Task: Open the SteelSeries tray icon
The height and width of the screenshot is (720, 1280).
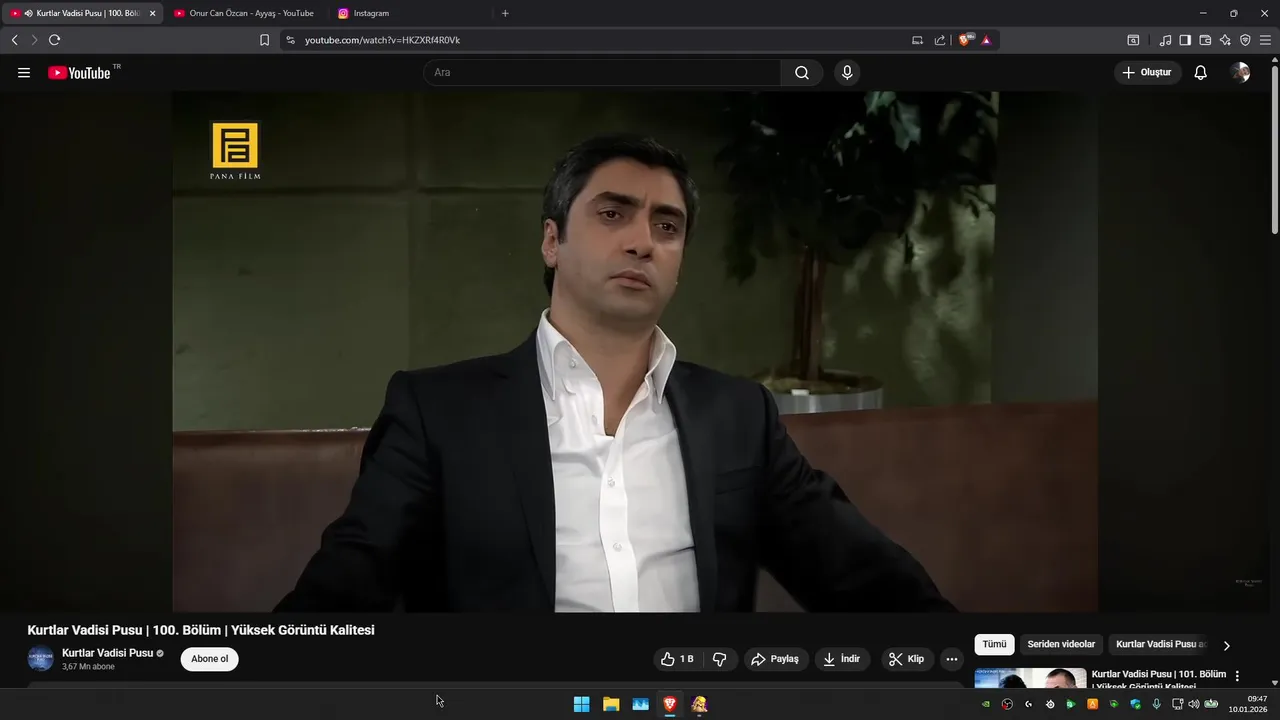Action: point(1050,704)
